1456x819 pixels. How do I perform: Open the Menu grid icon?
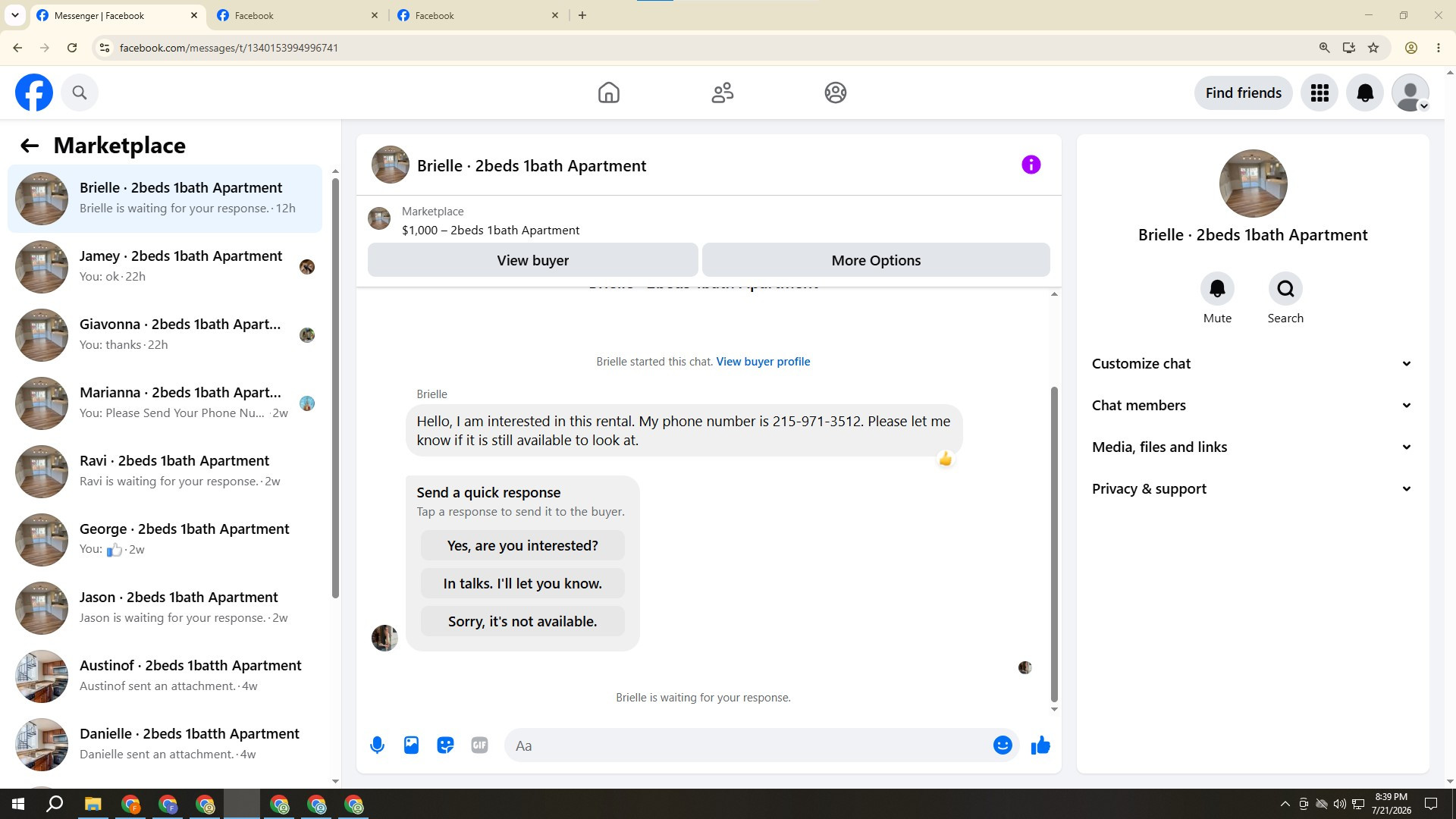(x=1319, y=93)
